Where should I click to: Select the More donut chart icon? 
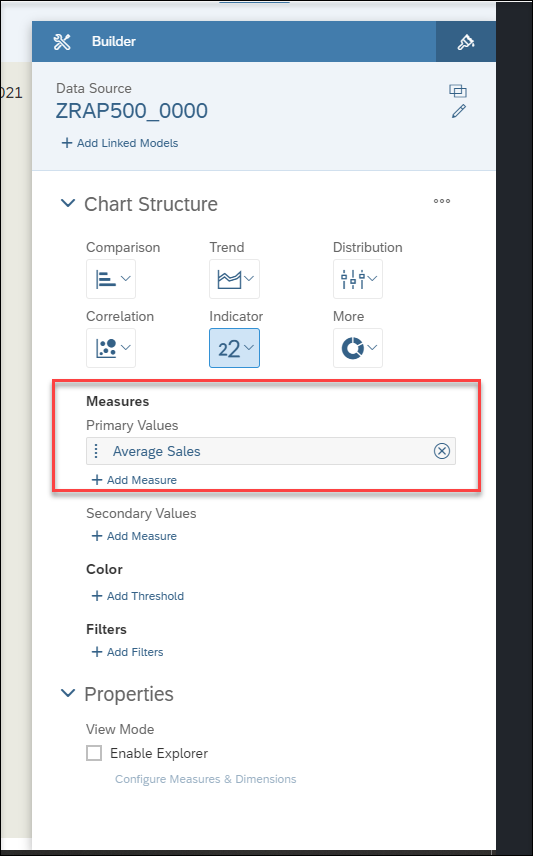(358, 348)
